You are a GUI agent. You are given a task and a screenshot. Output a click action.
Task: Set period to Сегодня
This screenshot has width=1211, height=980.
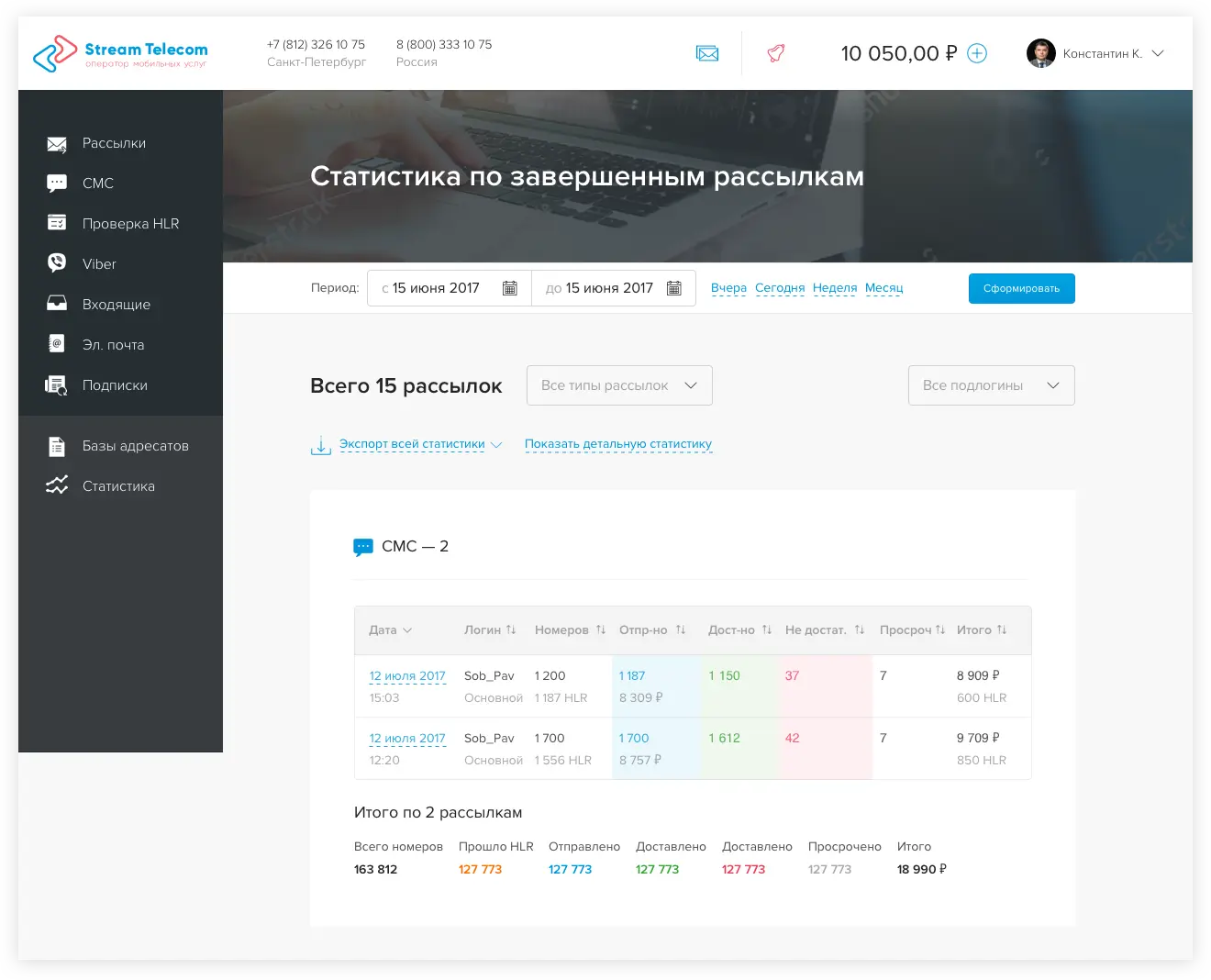780,288
